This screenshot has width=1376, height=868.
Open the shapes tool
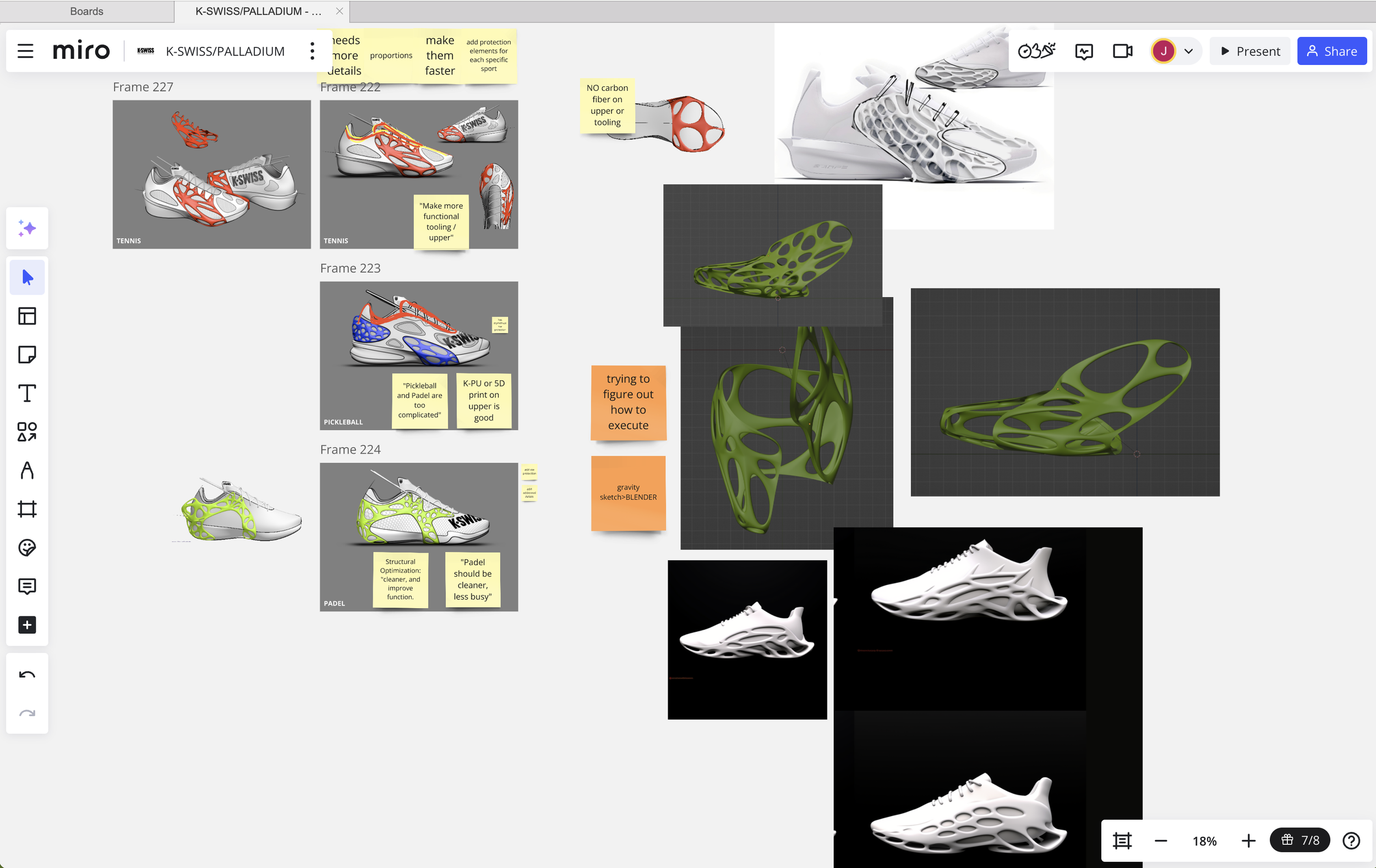27,432
